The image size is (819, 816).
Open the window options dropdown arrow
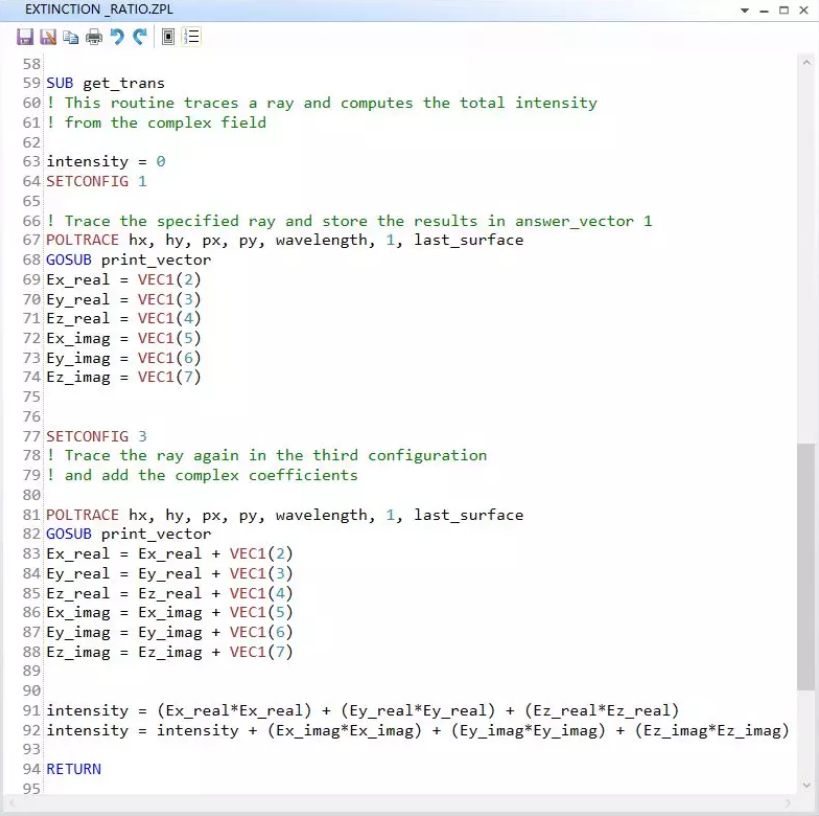click(x=745, y=10)
